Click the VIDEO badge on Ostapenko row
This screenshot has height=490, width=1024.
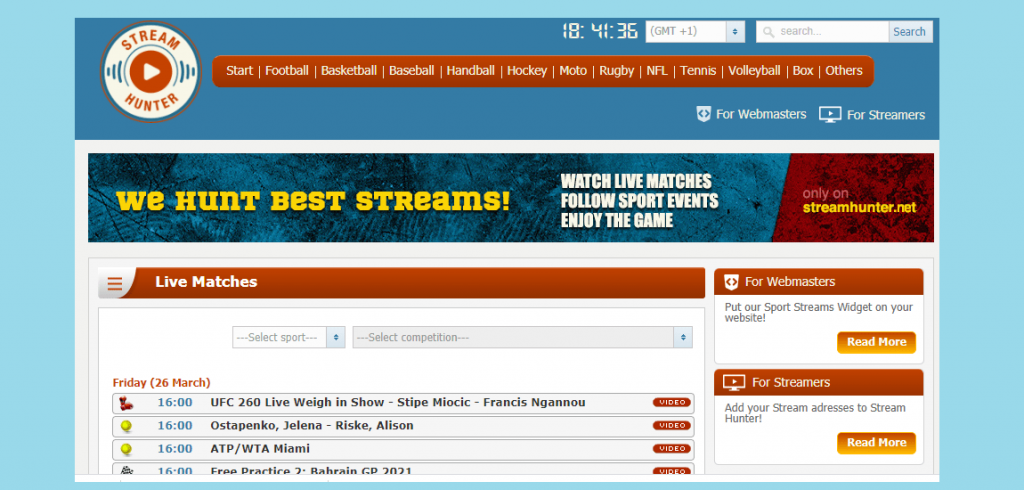pyautogui.click(x=671, y=425)
